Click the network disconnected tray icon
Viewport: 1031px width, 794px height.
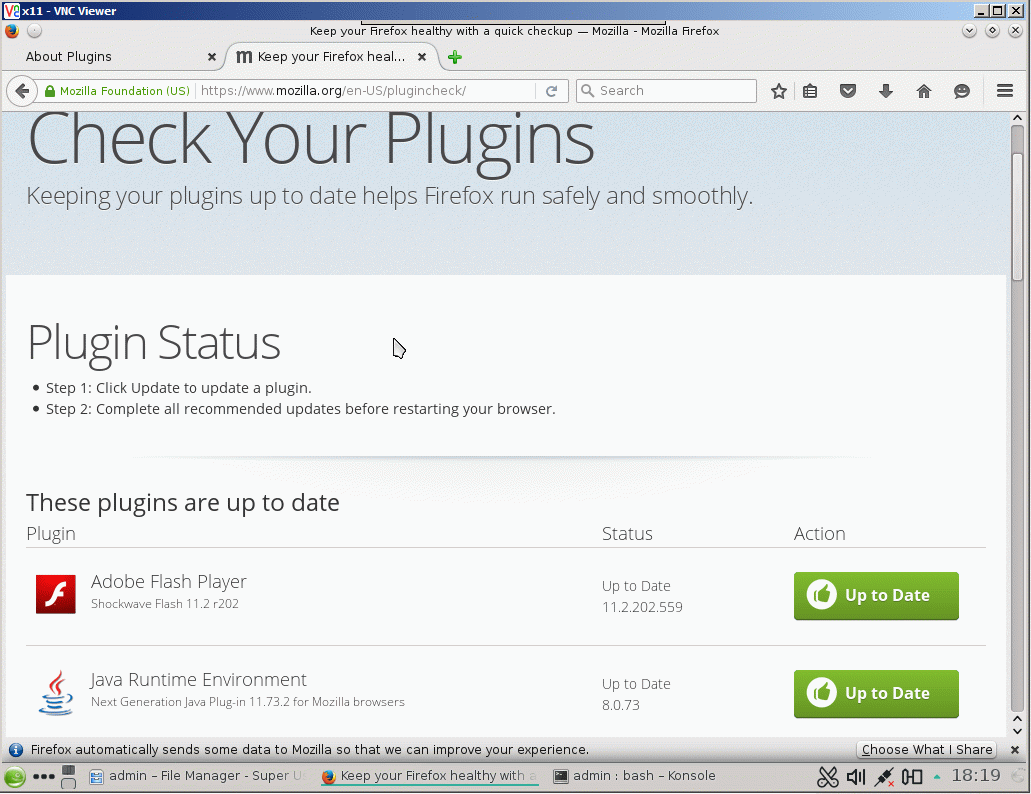pos(884,776)
